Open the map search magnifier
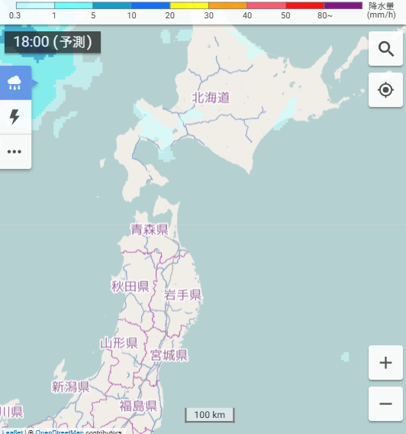The width and height of the screenshot is (406, 434). click(386, 49)
